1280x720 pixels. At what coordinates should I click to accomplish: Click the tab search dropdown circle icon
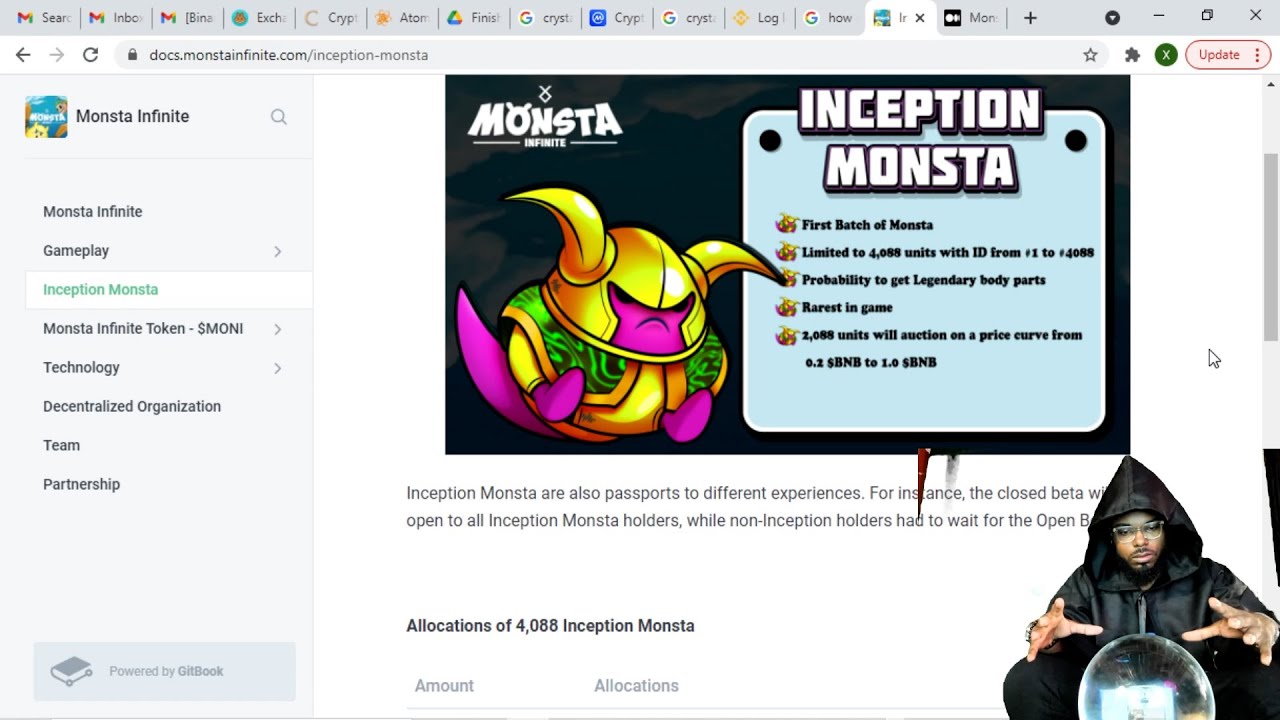(x=1112, y=18)
